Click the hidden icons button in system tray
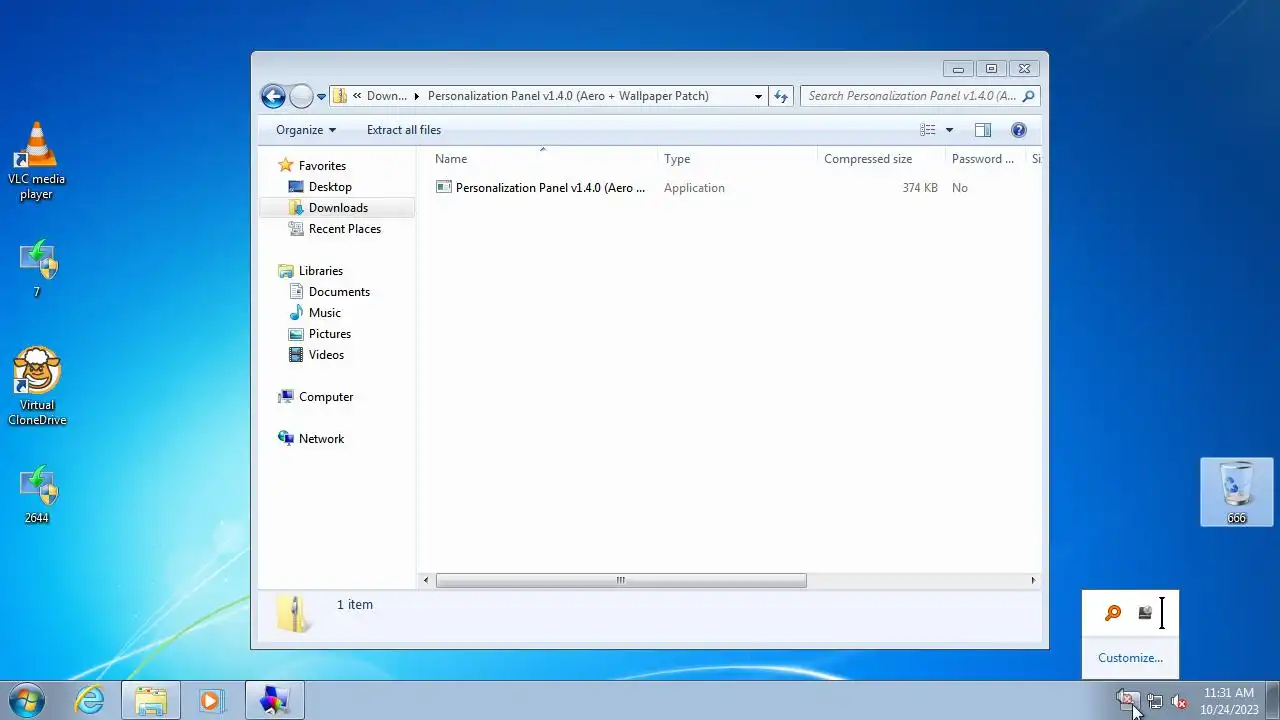The image size is (1280, 720). coord(1128,701)
